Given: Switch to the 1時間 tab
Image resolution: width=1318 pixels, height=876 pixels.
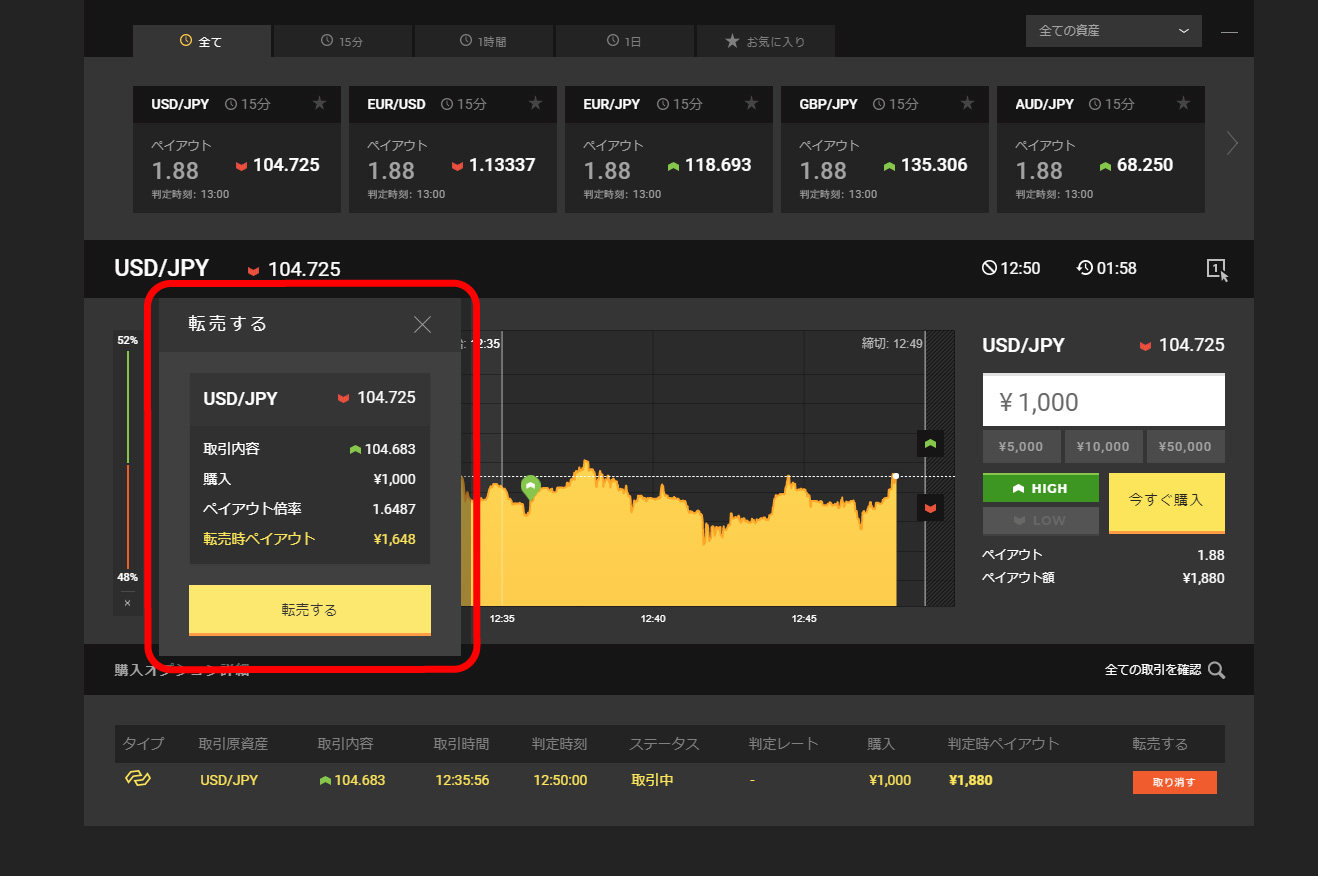Looking at the screenshot, I should (x=483, y=41).
